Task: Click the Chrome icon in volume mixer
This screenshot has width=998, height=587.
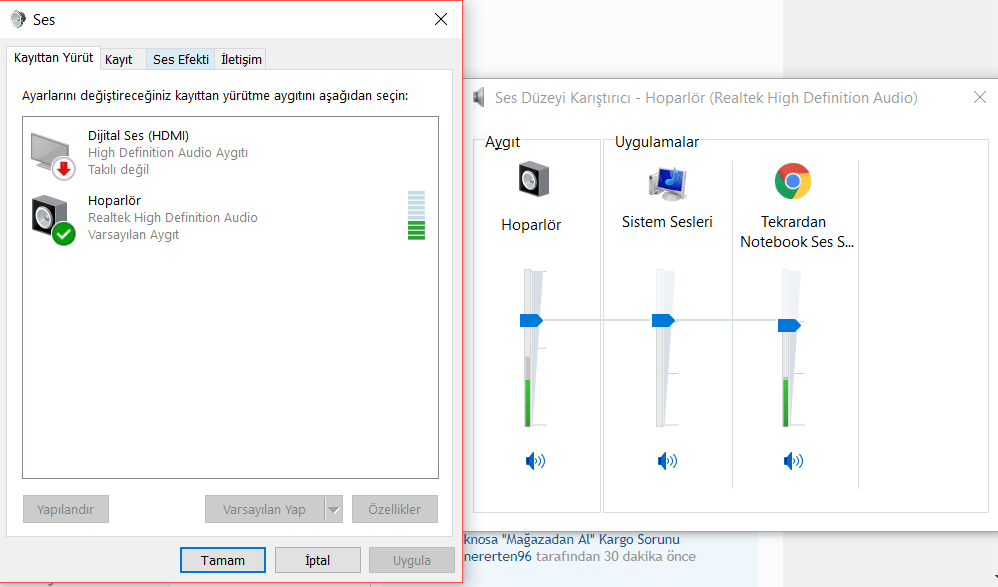Action: (792, 181)
